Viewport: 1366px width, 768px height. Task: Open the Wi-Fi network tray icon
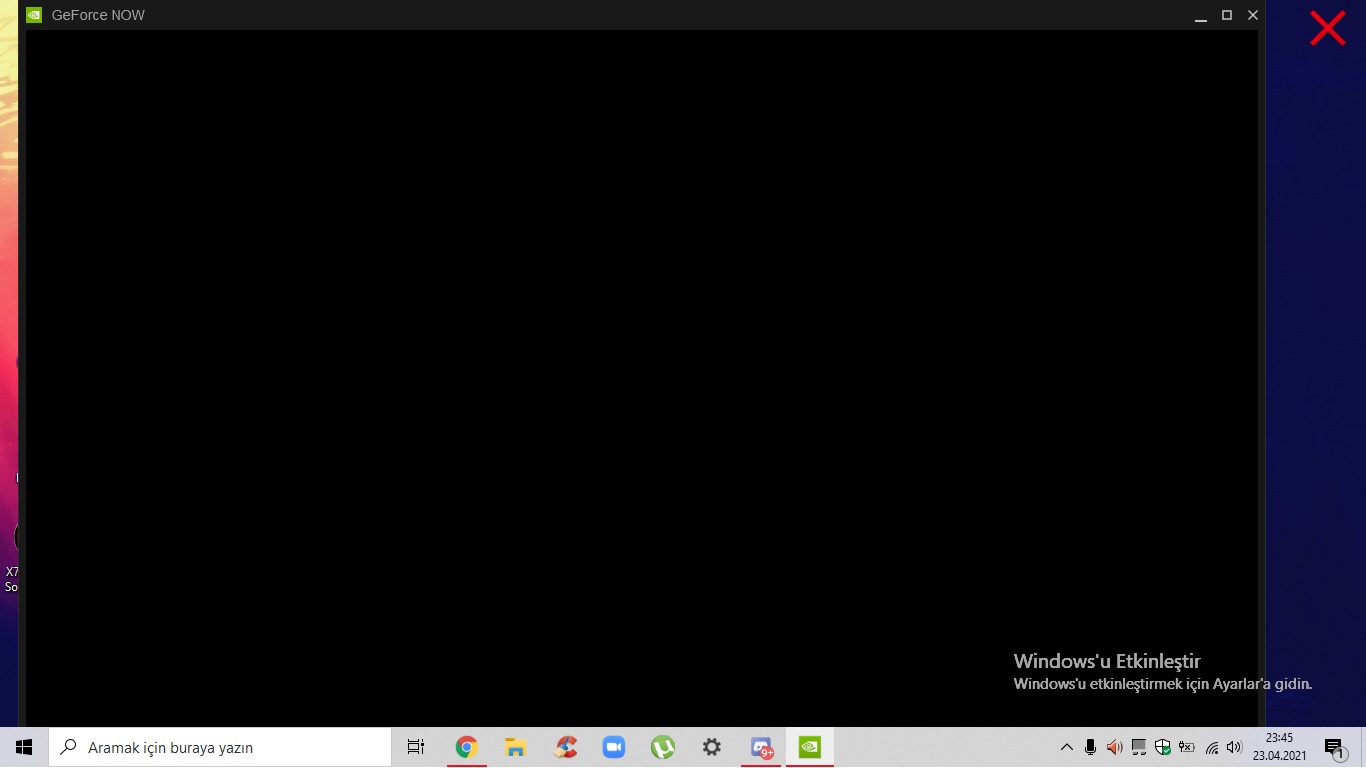[1212, 747]
